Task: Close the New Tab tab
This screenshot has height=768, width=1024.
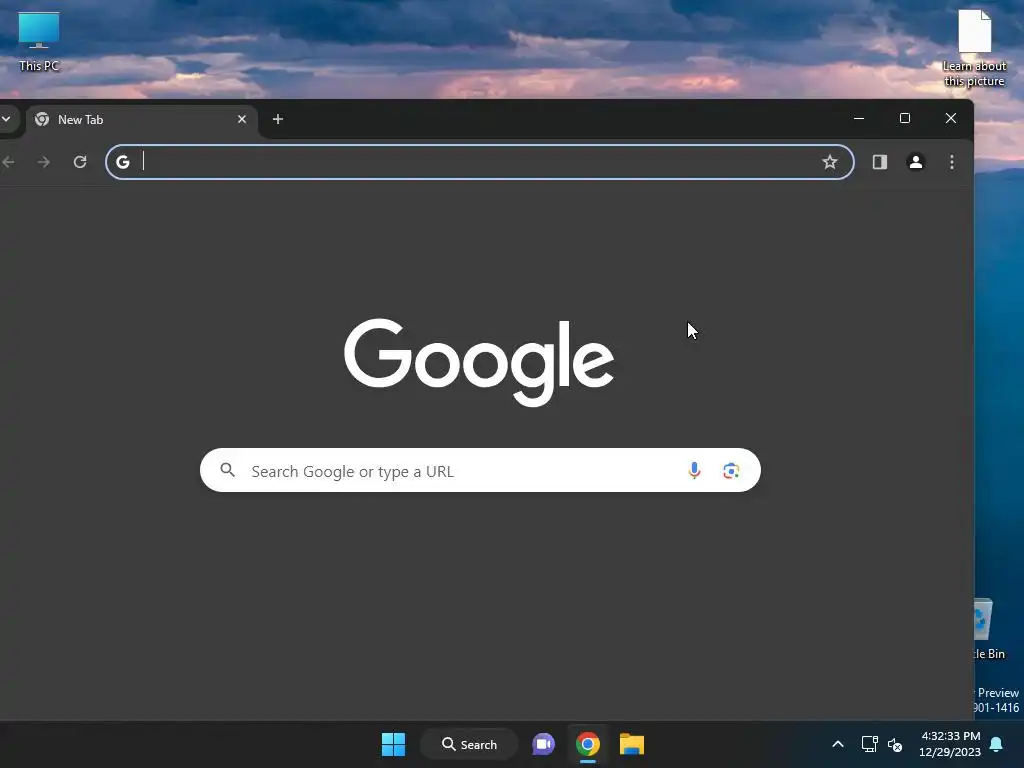Action: (242, 120)
